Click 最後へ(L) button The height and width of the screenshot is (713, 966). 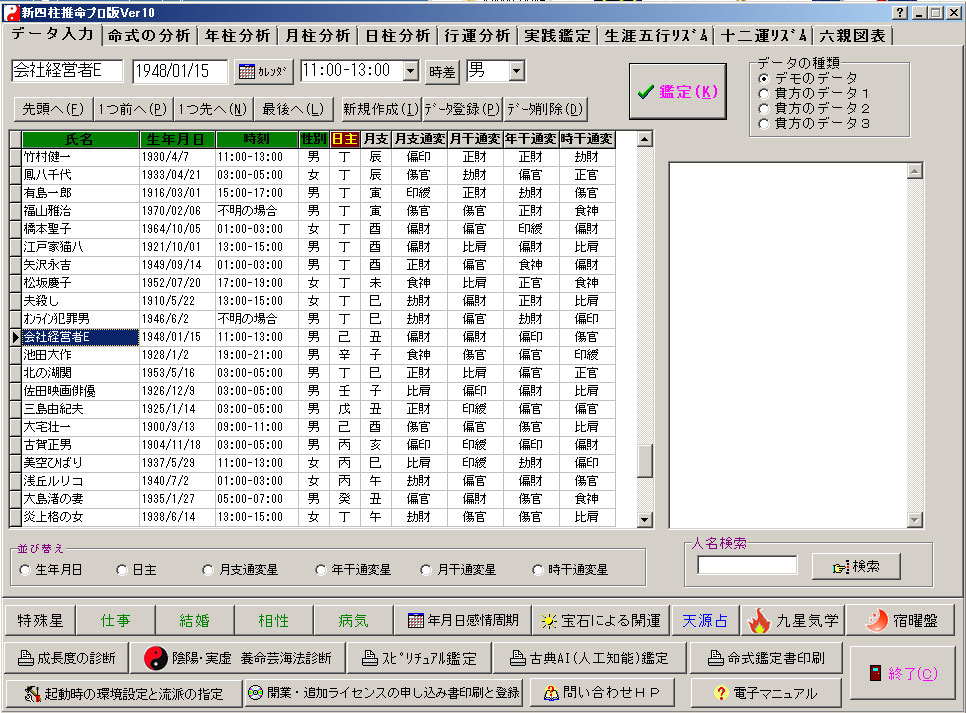[x=293, y=109]
